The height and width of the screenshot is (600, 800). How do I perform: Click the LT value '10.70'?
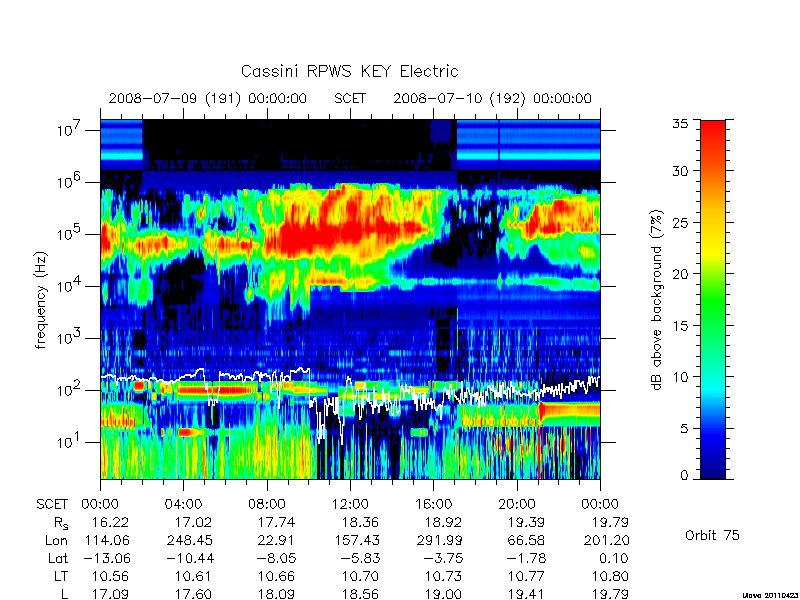pos(359,577)
